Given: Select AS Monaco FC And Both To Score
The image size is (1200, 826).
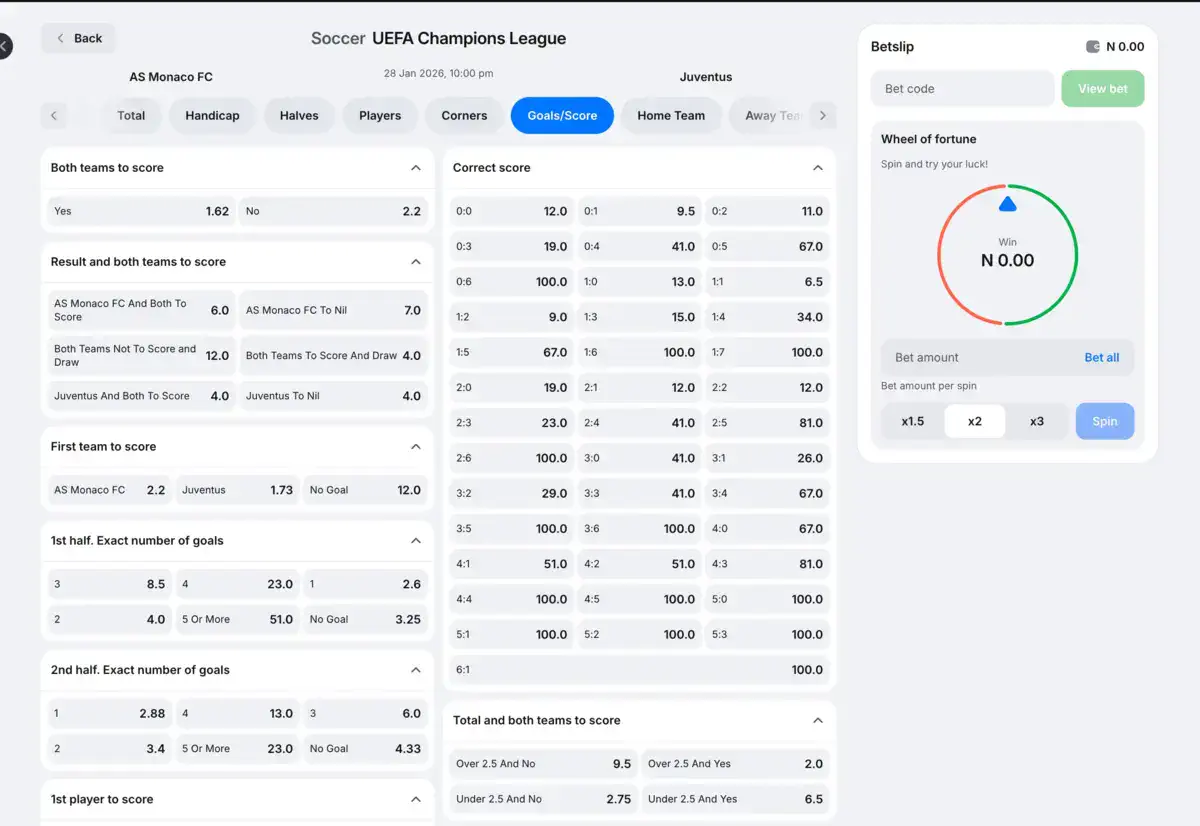Looking at the screenshot, I should pyautogui.click(x=141, y=310).
